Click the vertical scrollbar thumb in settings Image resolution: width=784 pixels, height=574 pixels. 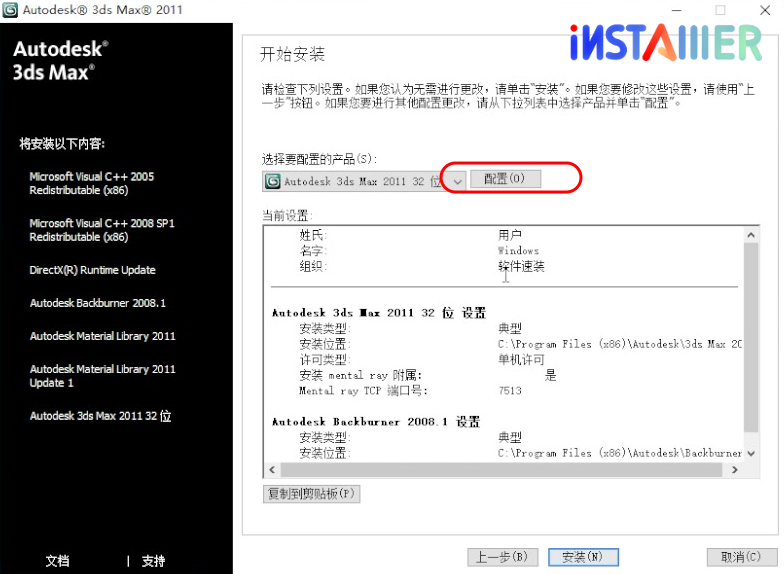point(751,338)
